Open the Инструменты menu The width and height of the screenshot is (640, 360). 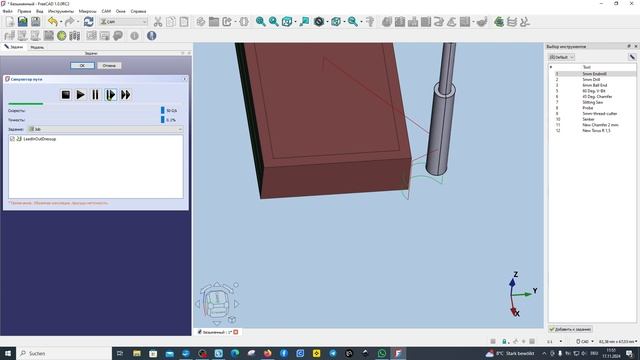61,11
